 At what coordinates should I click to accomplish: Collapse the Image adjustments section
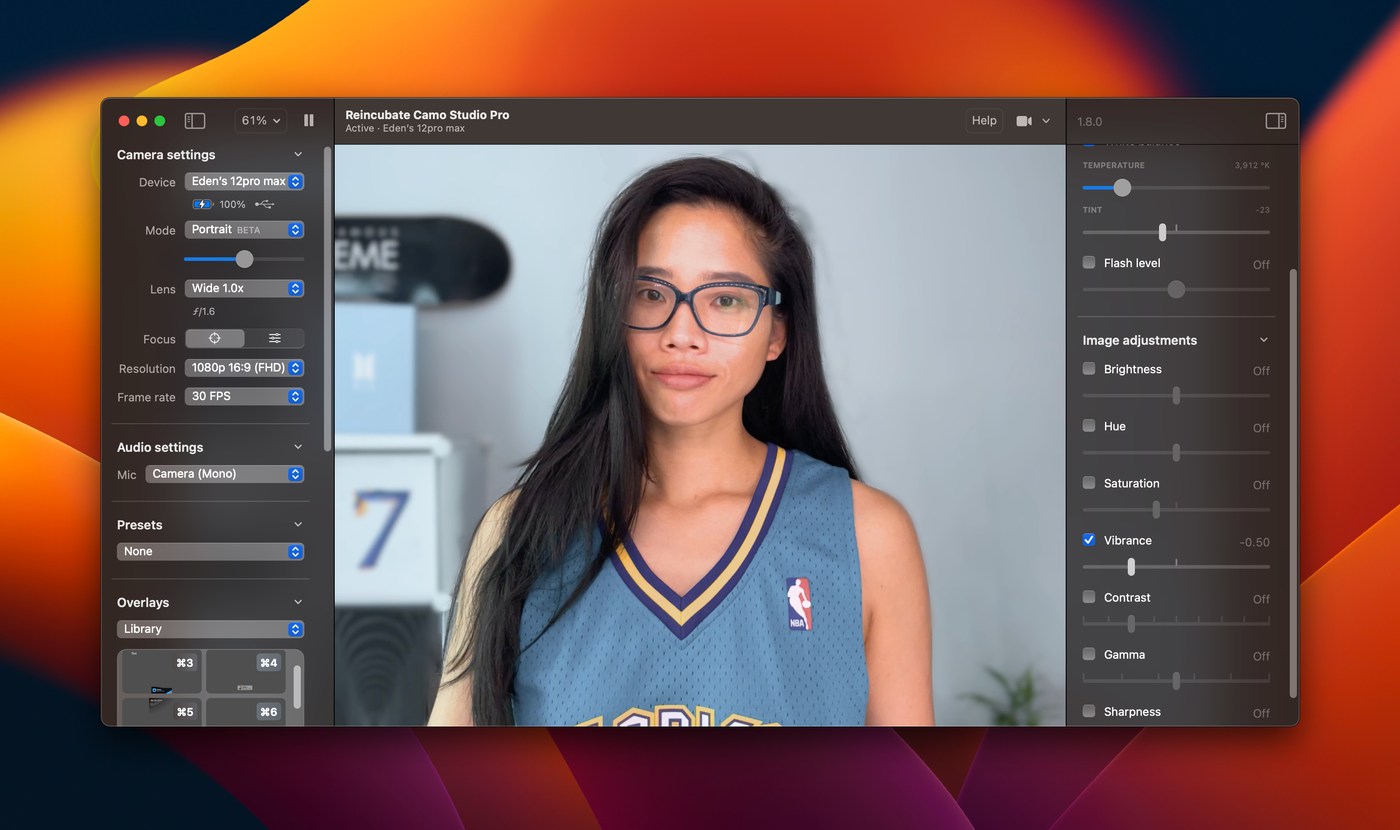coord(1263,340)
